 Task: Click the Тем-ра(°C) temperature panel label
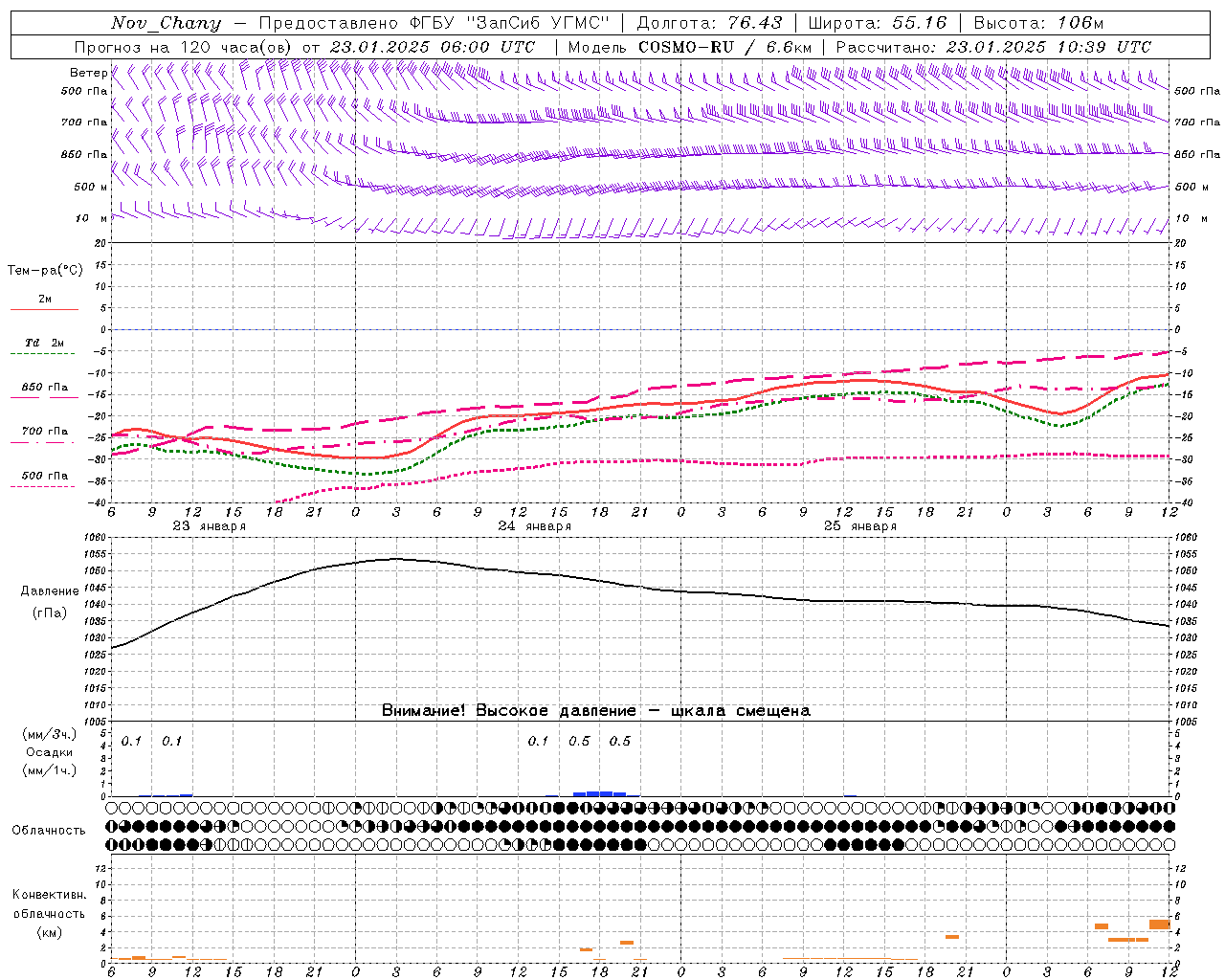coord(45,271)
